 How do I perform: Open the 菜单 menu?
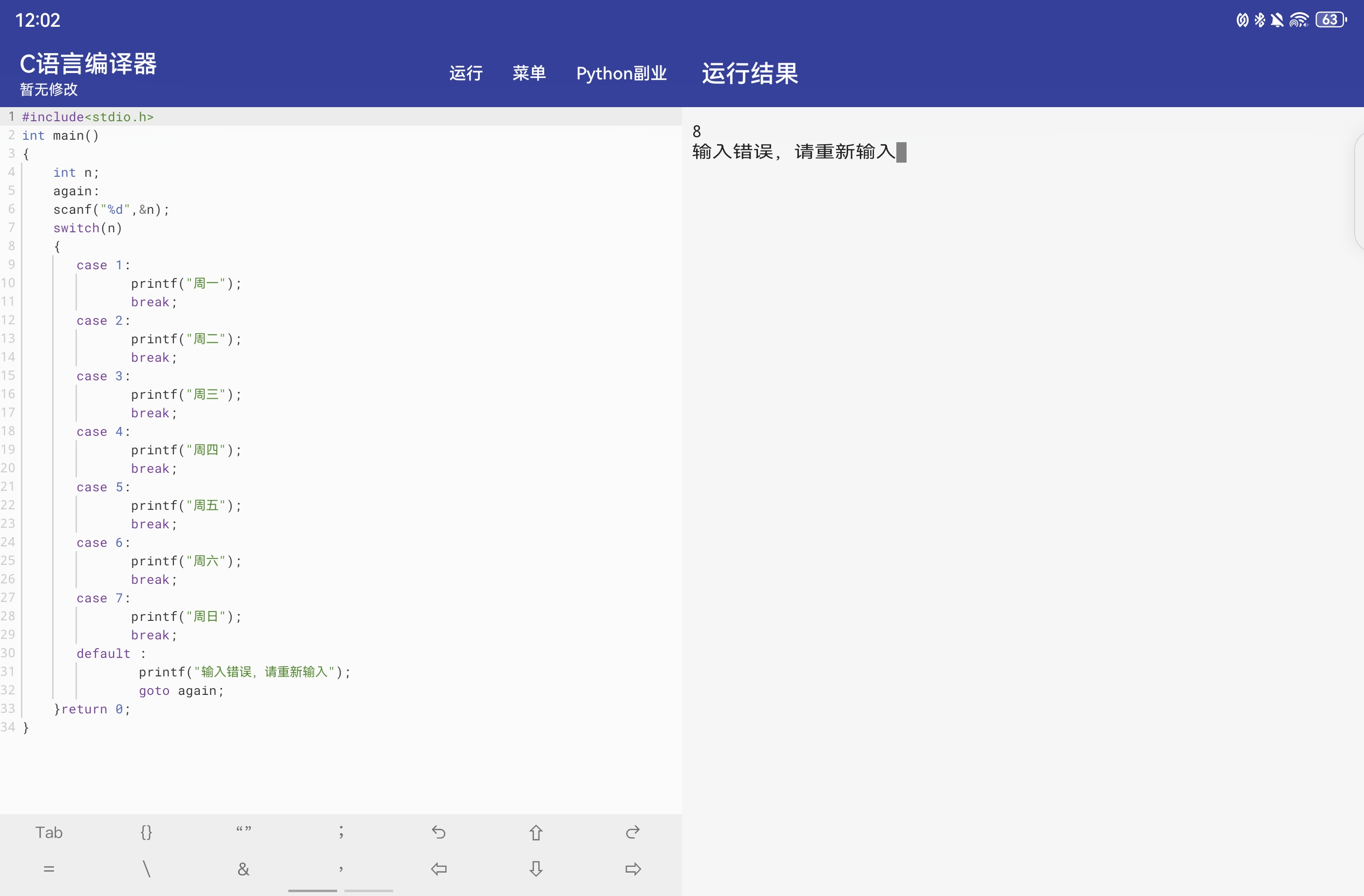529,74
